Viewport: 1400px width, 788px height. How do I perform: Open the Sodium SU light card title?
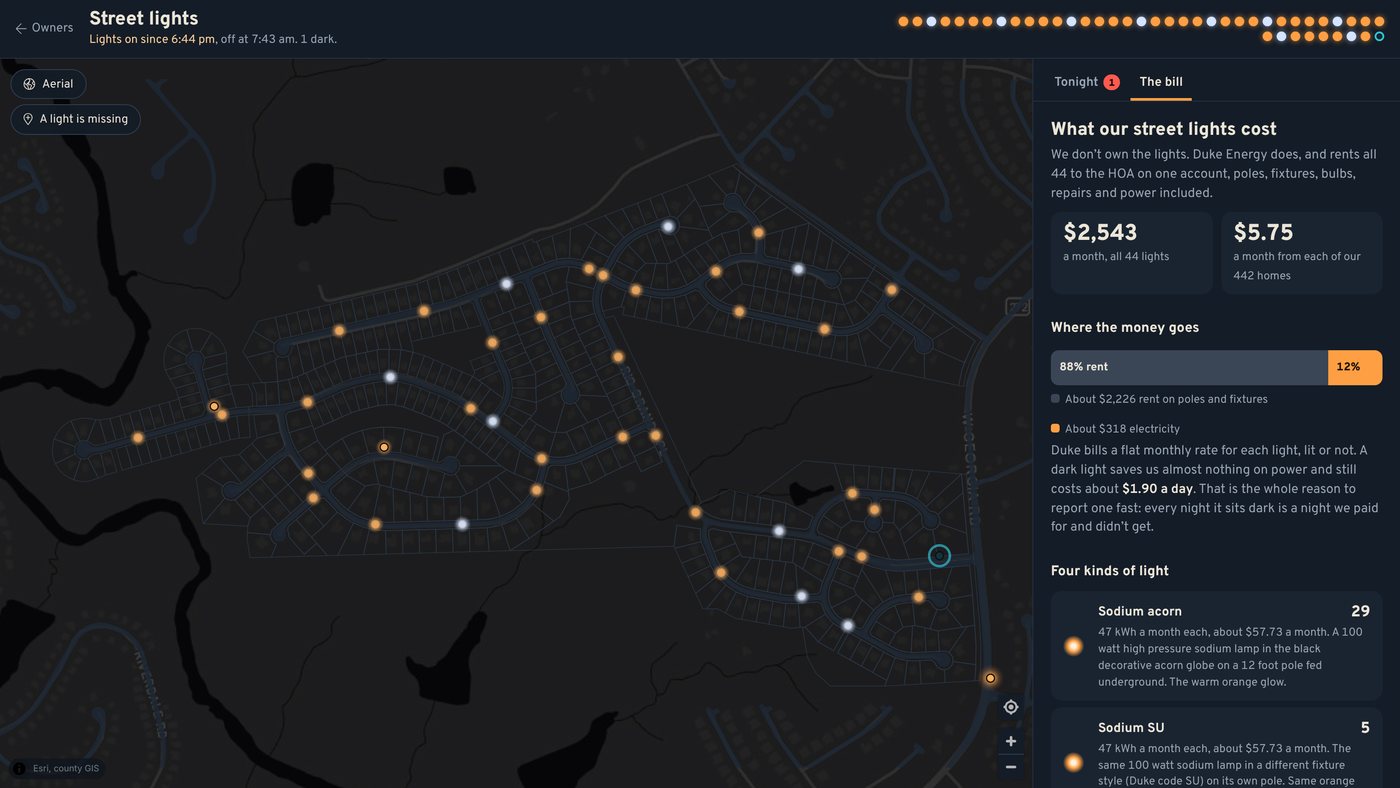coord(1131,728)
